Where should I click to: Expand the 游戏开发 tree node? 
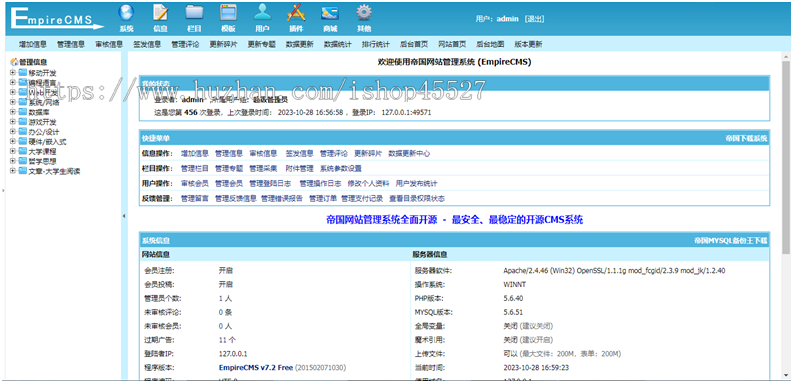pyautogui.click(x=13, y=122)
